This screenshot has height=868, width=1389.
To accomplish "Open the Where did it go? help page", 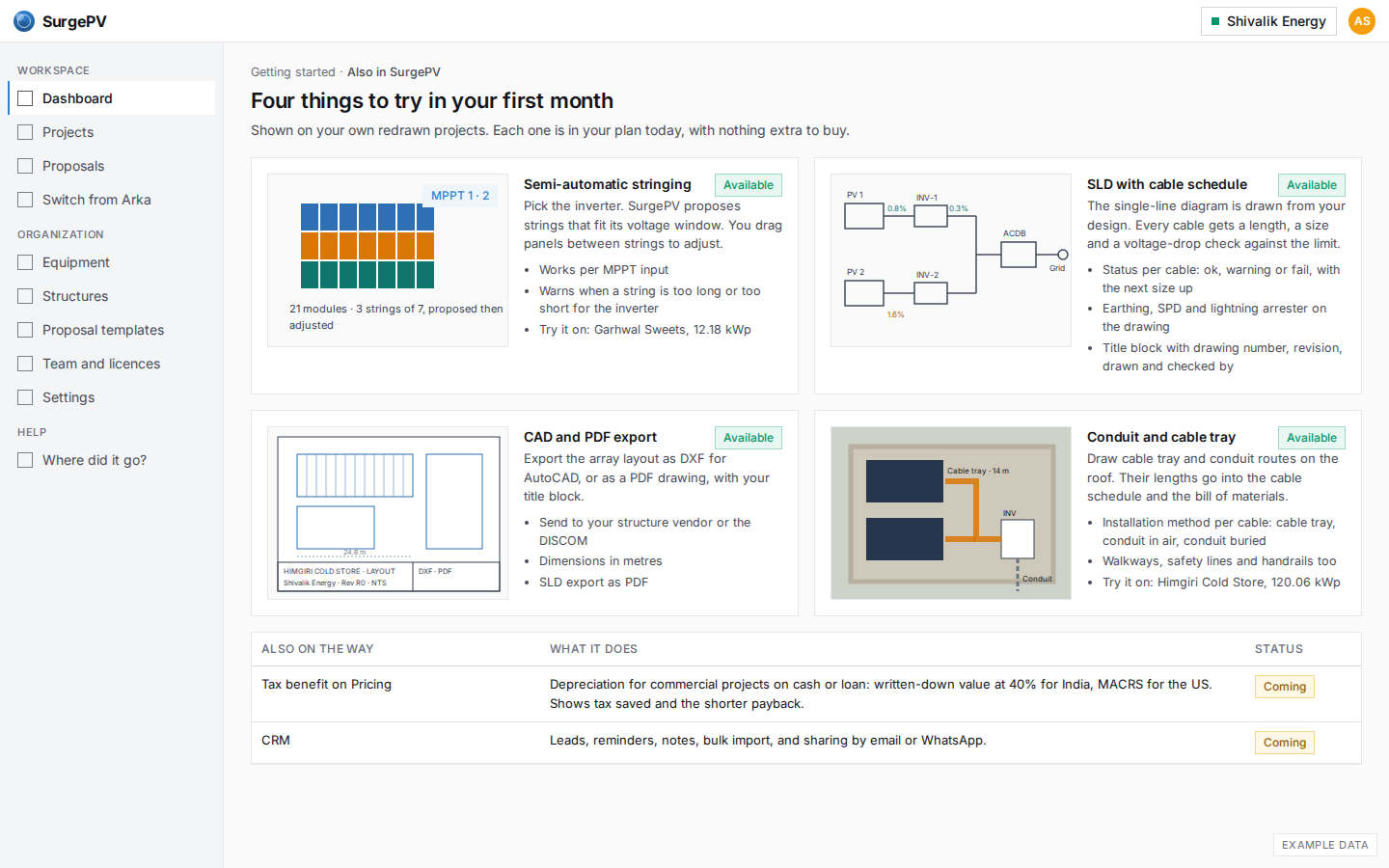I will tap(112, 460).
